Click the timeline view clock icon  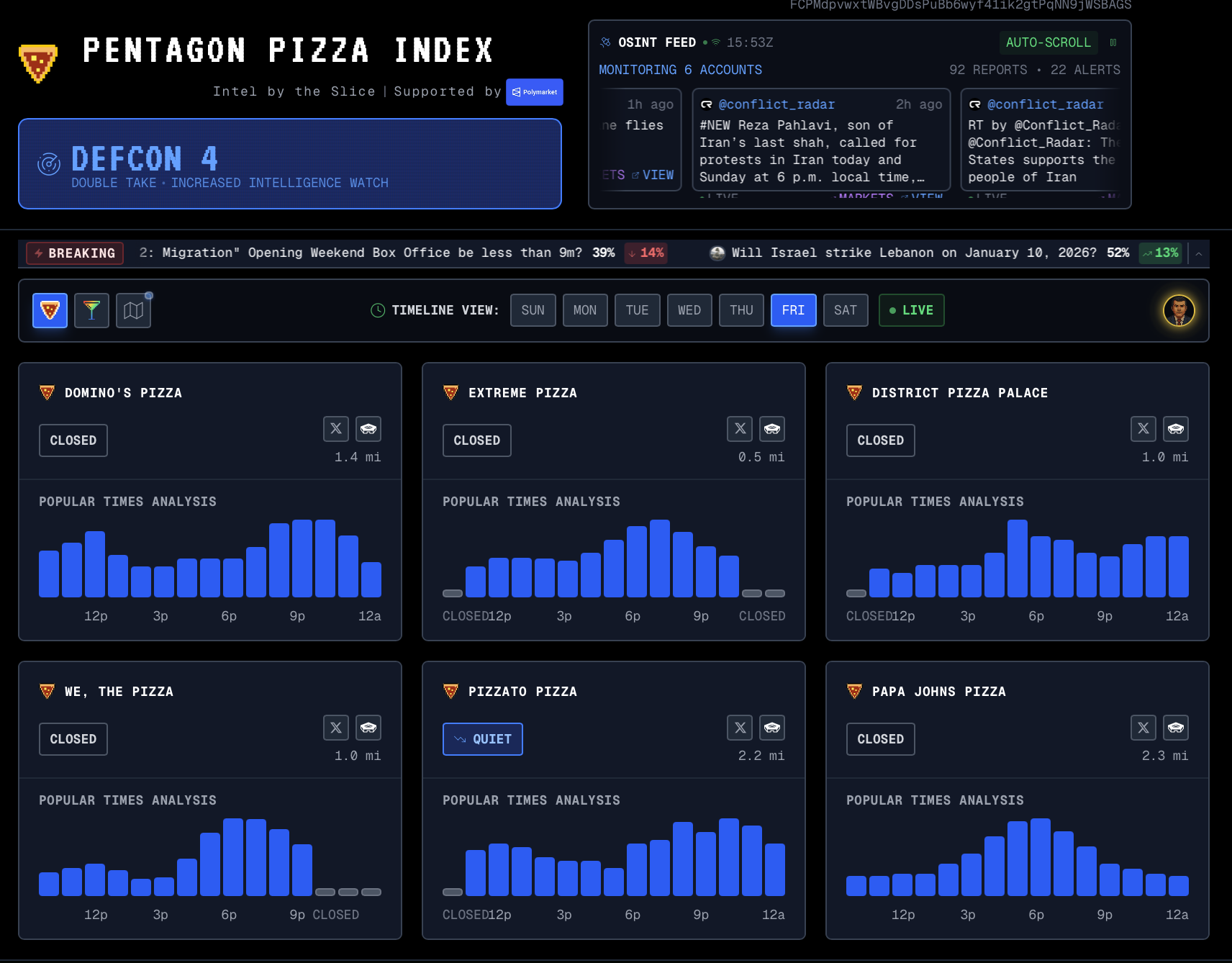point(378,310)
